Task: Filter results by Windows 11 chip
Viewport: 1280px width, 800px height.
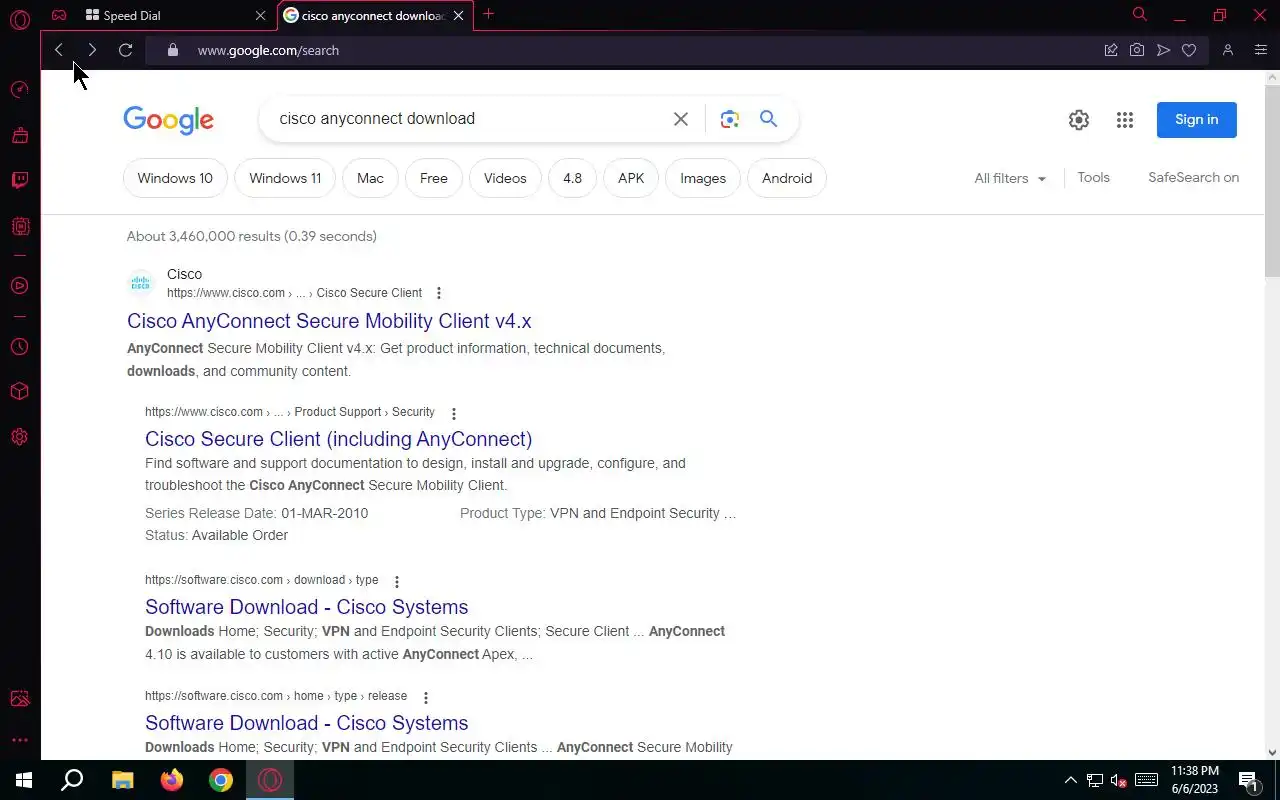Action: (x=285, y=178)
